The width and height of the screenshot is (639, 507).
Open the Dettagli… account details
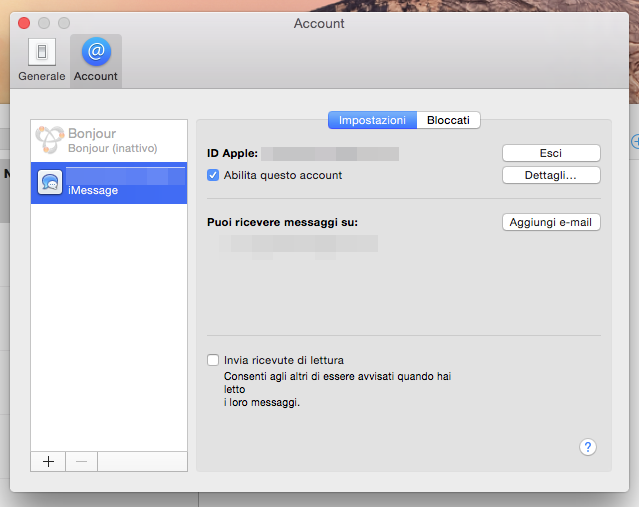[x=551, y=175]
